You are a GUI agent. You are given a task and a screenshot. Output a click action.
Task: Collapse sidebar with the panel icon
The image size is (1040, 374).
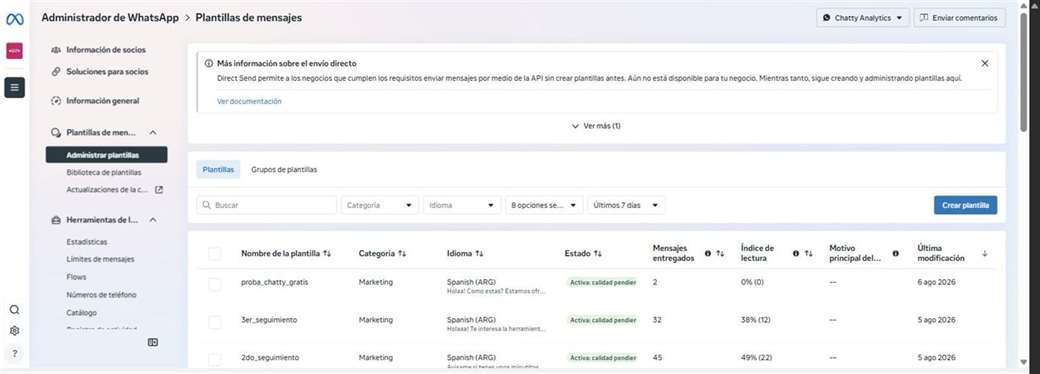click(153, 342)
